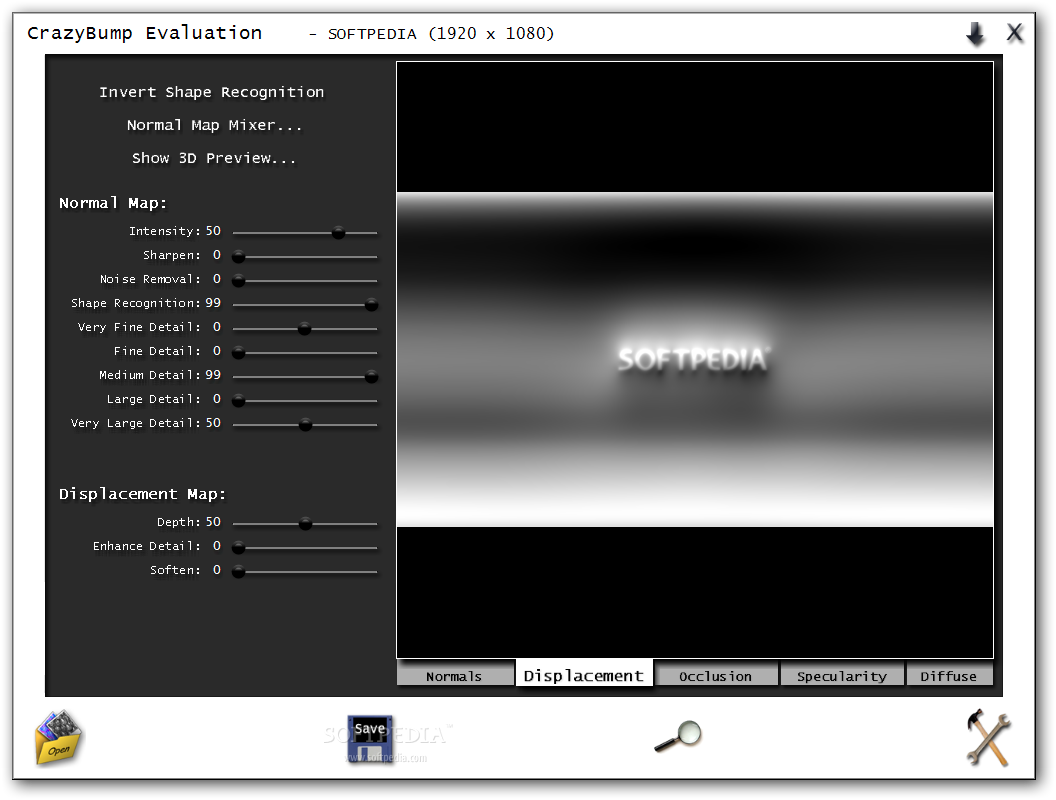The height and width of the screenshot is (800, 1056).
Task: Open the Diffuse tab
Action: click(x=949, y=676)
